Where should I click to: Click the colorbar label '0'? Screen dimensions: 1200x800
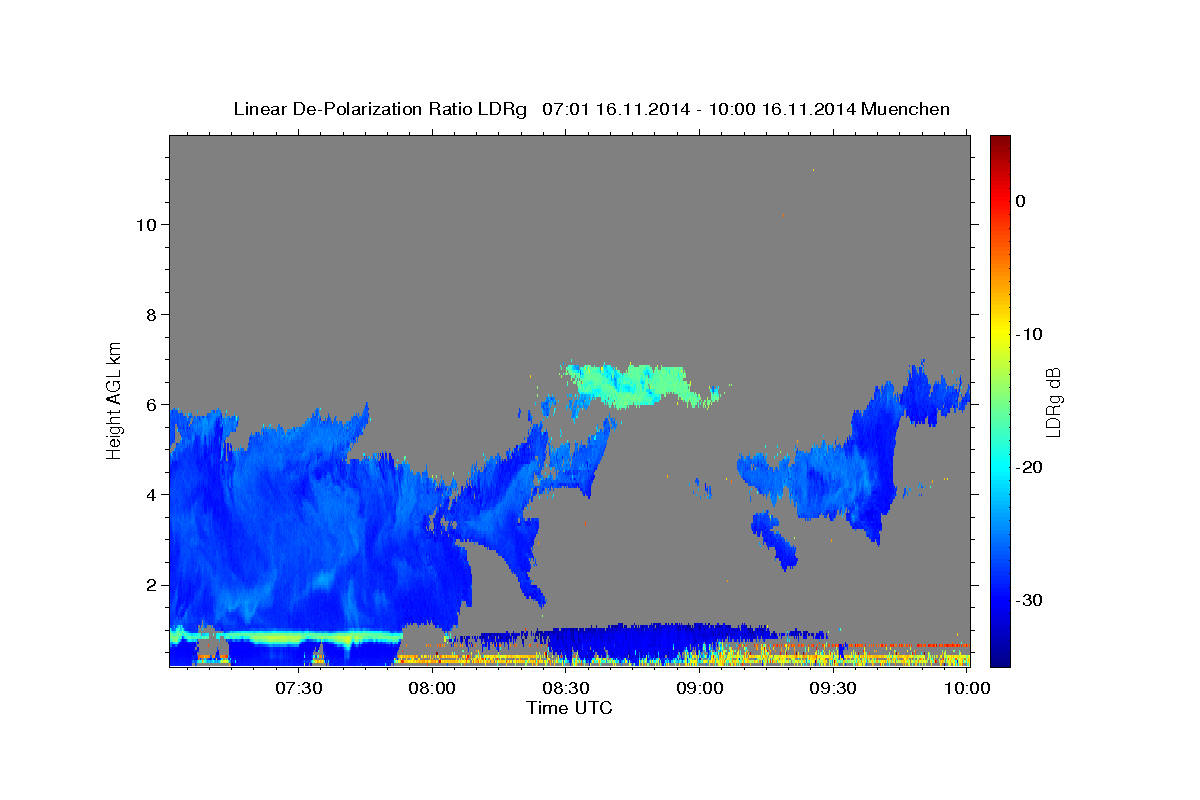click(x=1020, y=201)
